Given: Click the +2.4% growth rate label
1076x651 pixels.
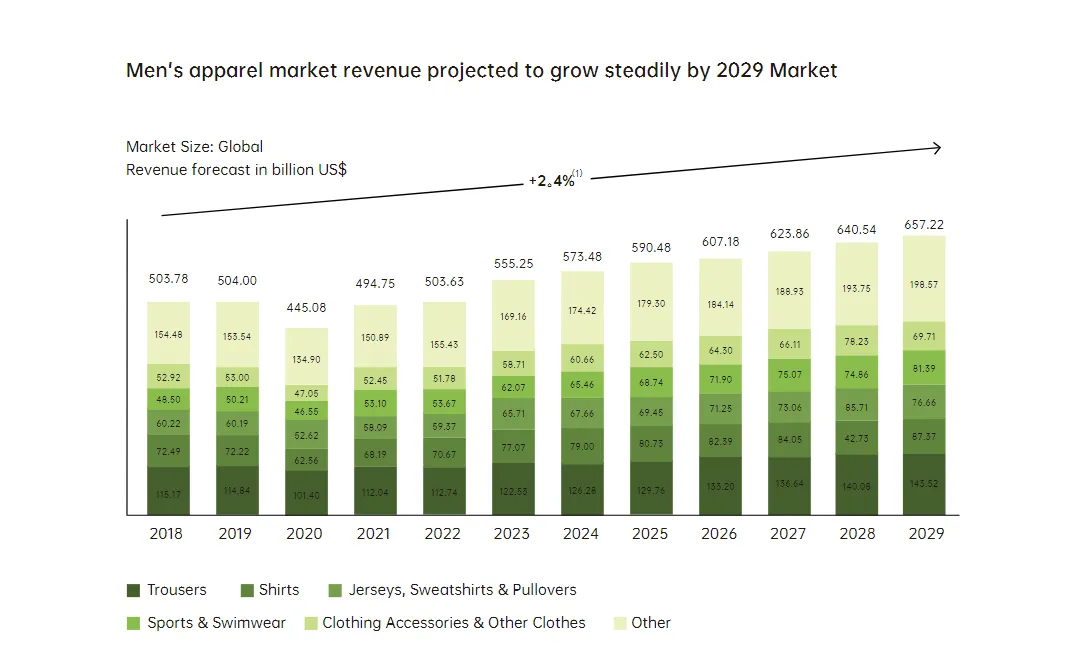Looking at the screenshot, I should pos(552,182).
